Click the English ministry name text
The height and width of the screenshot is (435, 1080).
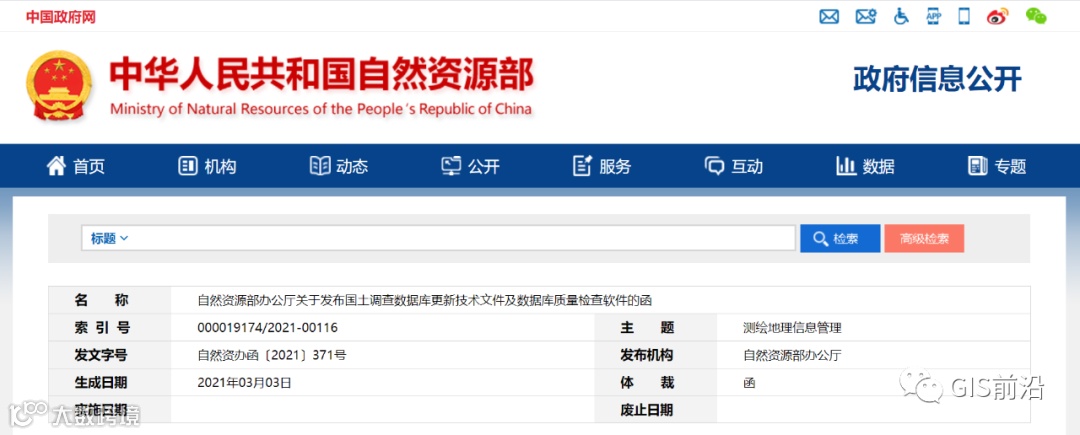tap(321, 109)
